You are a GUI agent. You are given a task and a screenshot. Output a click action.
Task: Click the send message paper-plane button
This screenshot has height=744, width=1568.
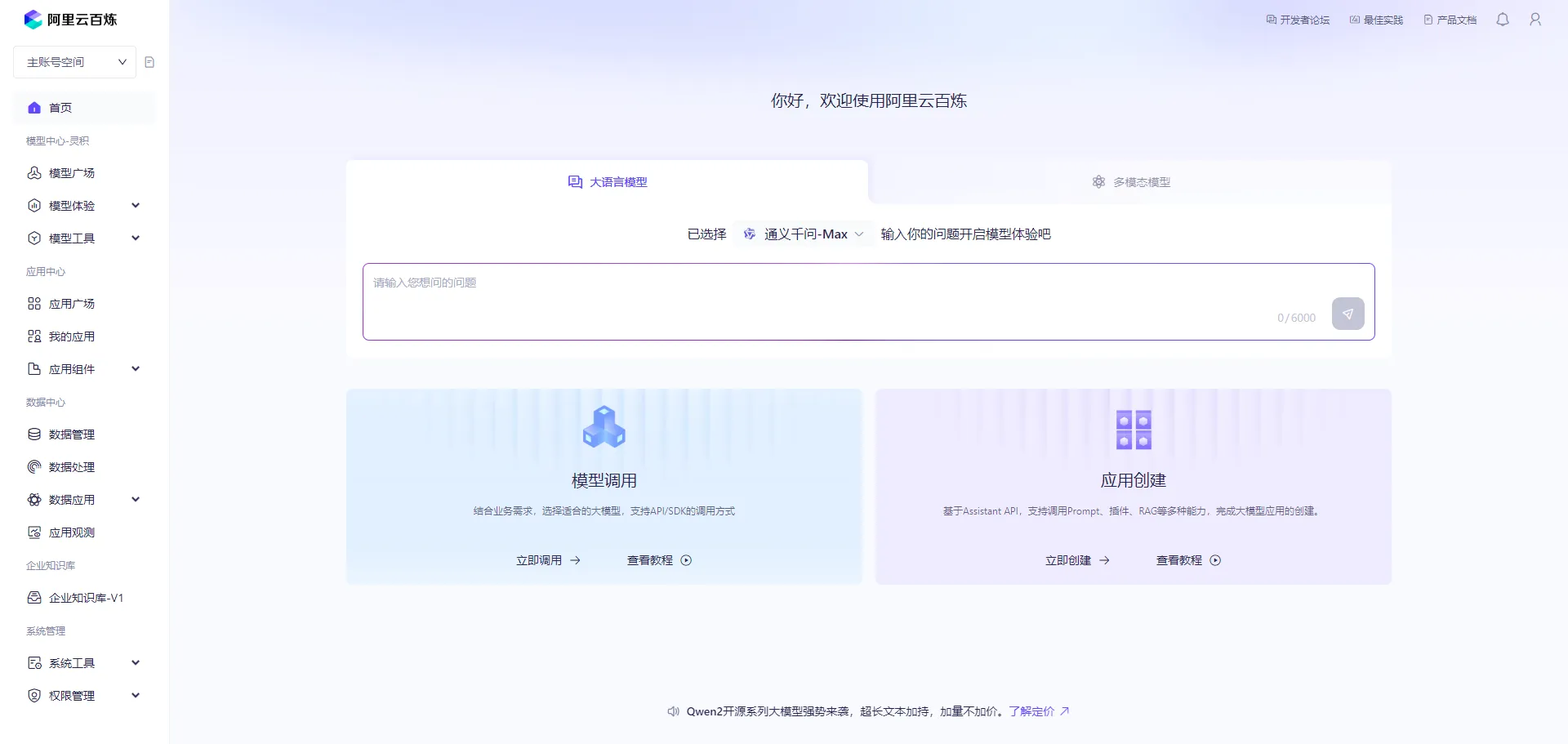pos(1348,314)
